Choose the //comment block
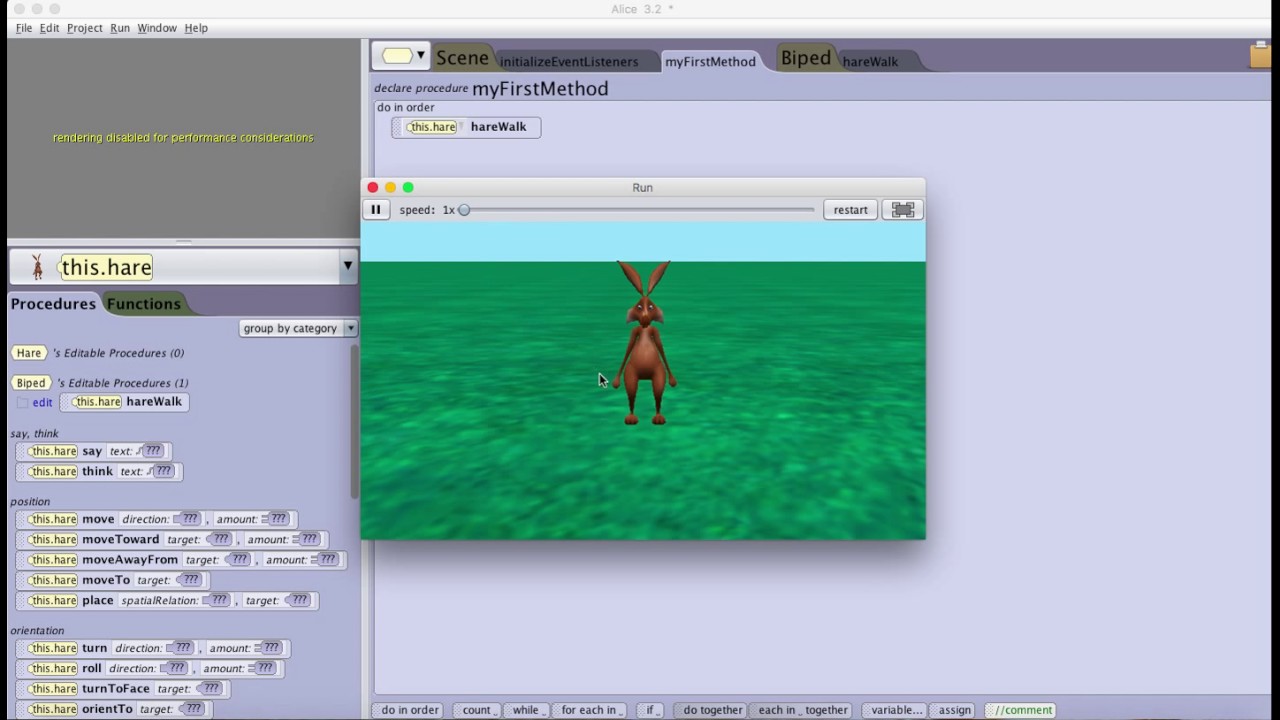 pyautogui.click(x=1022, y=710)
